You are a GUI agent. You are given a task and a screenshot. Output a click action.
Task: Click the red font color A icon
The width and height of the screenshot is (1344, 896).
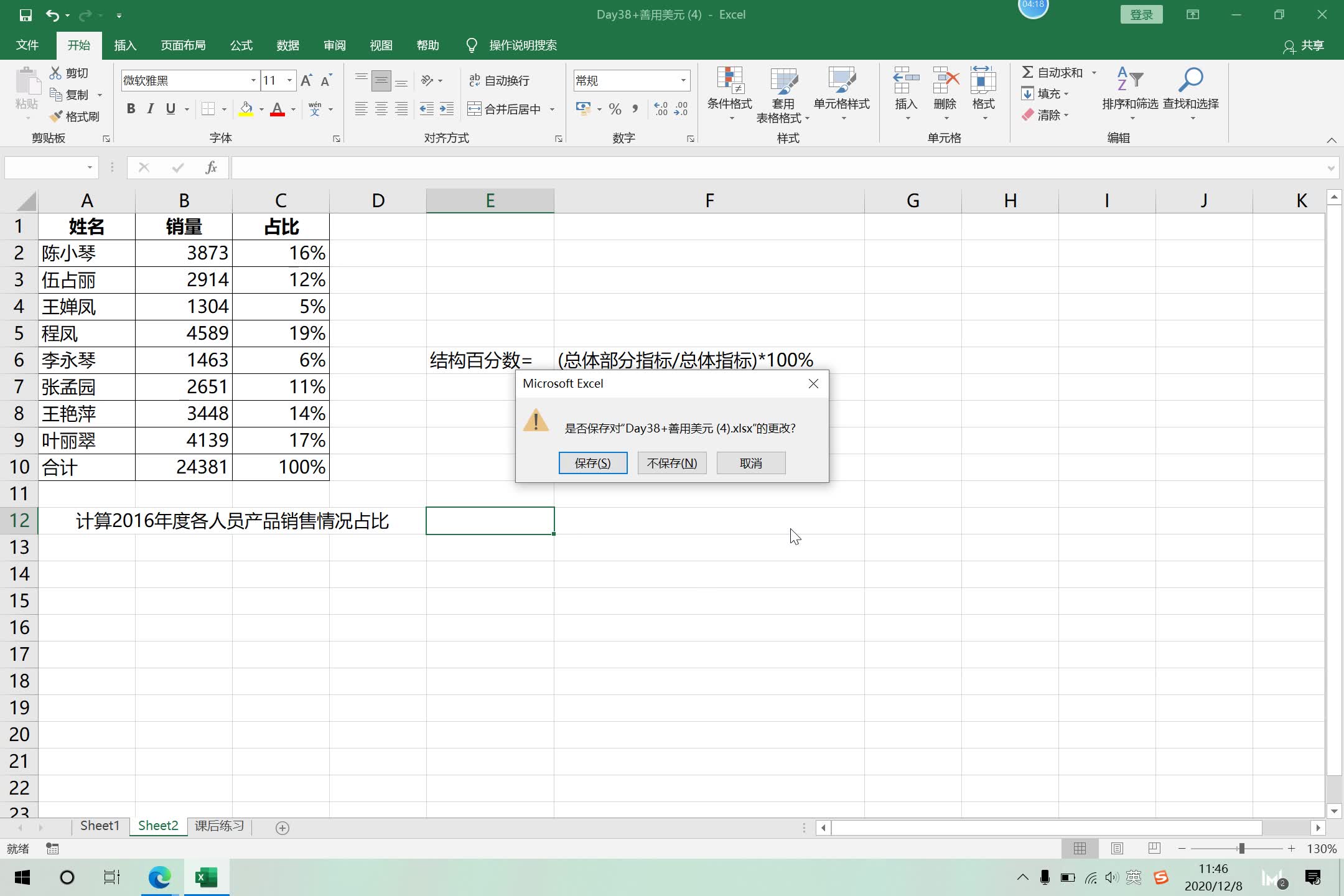tap(278, 109)
